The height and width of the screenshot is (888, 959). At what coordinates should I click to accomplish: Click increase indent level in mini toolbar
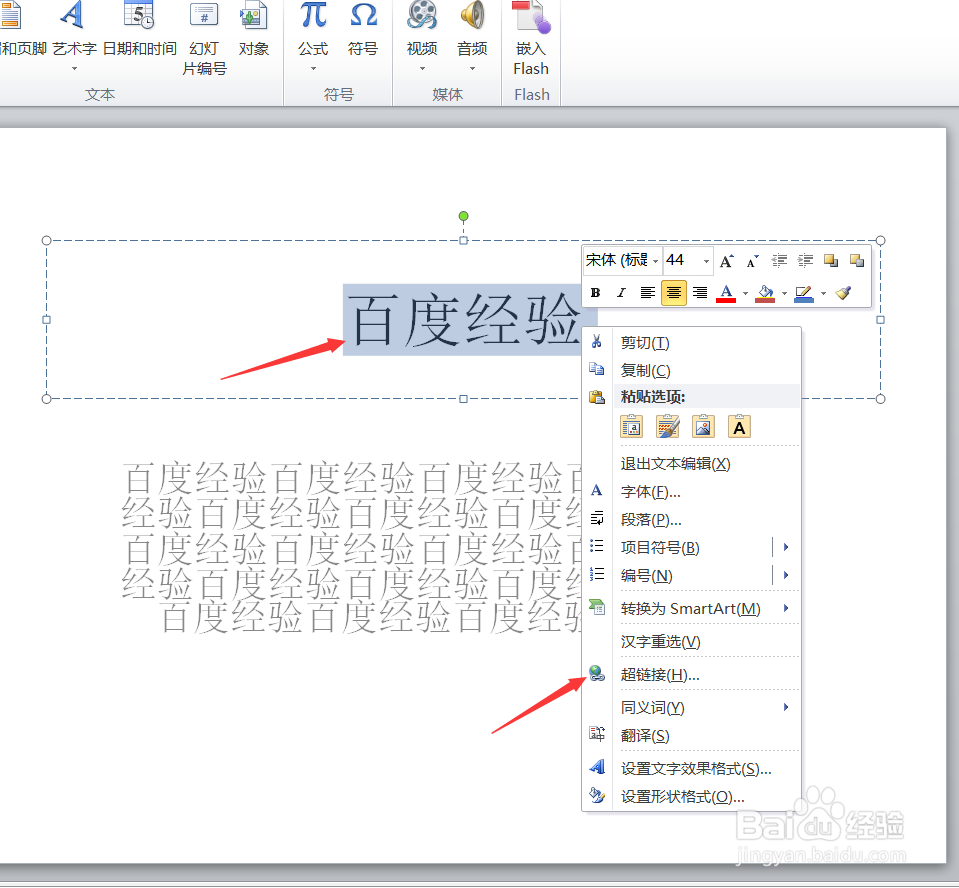point(805,261)
